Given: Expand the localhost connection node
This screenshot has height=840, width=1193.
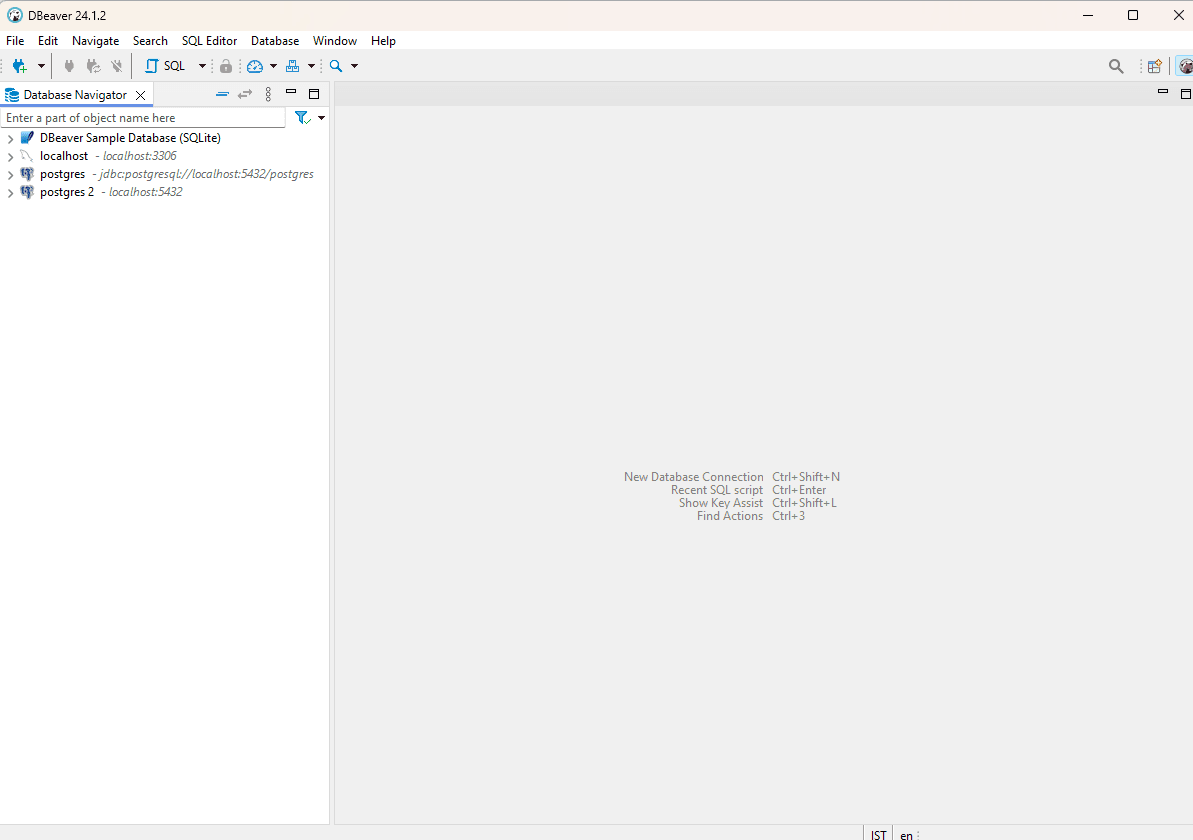Looking at the screenshot, I should [x=10, y=157].
